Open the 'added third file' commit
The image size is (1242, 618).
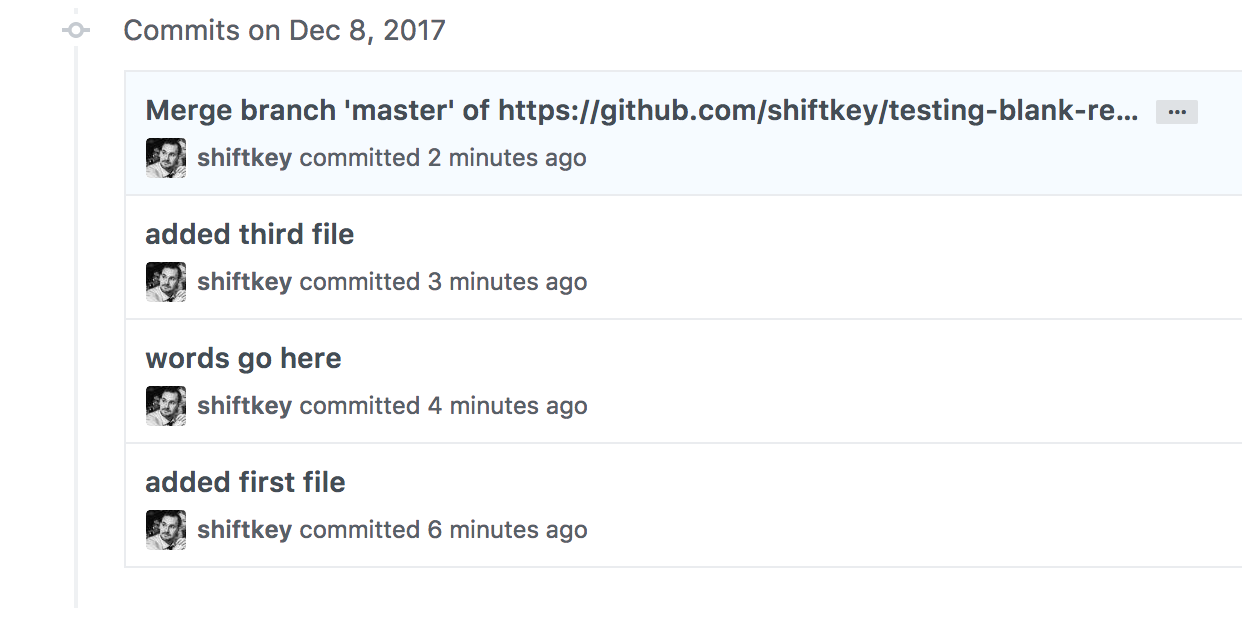(249, 233)
